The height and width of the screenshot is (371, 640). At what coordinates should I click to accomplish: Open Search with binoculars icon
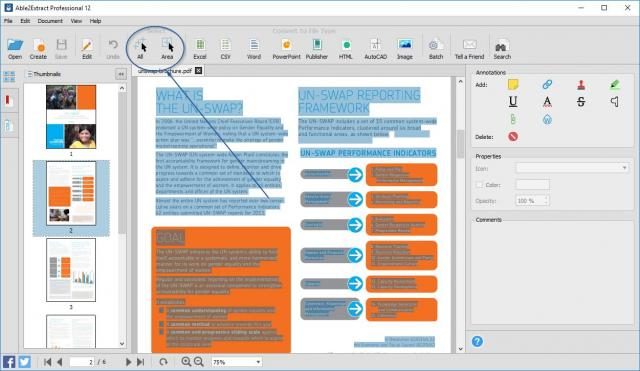coord(502,49)
